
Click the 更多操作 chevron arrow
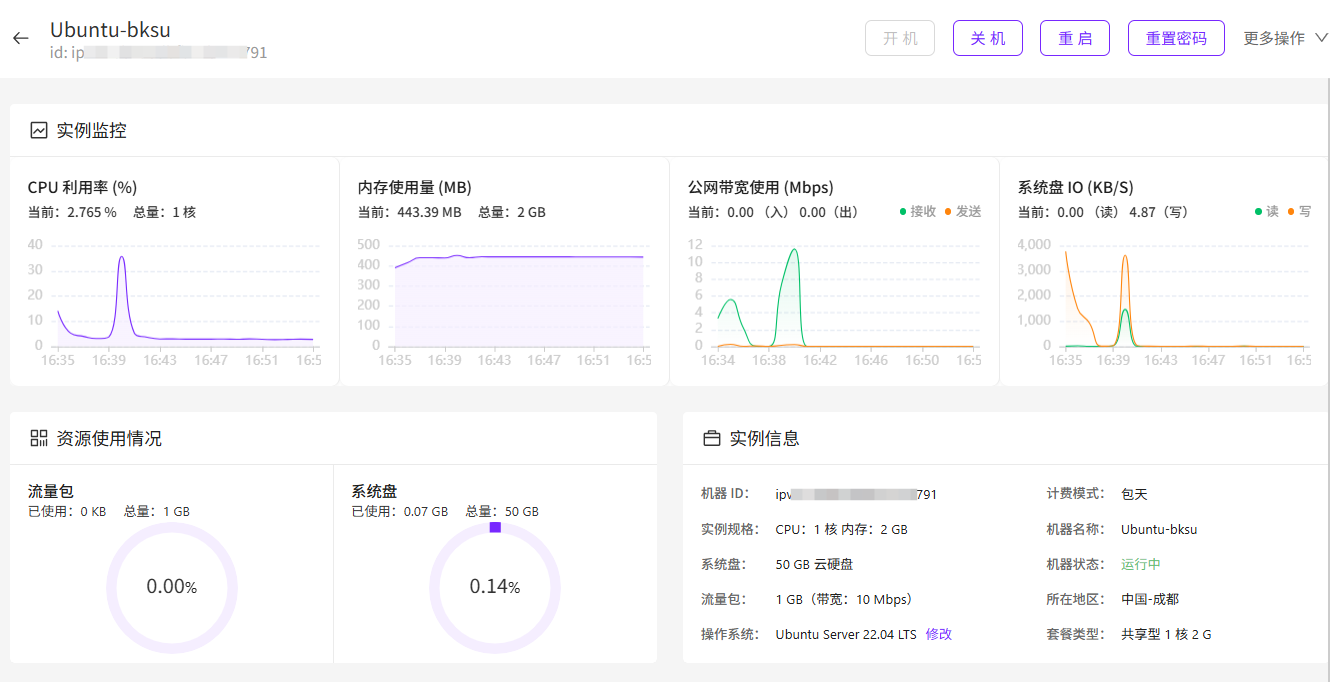coord(1321,38)
